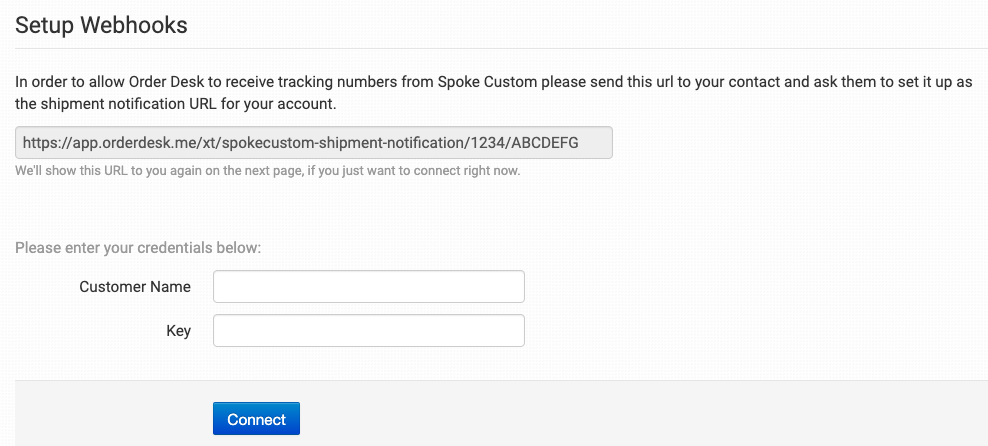Screen dimensions: 988x446
Task: Click the divider line under the Setup Webhooks heading
Action: click(x=500, y=48)
